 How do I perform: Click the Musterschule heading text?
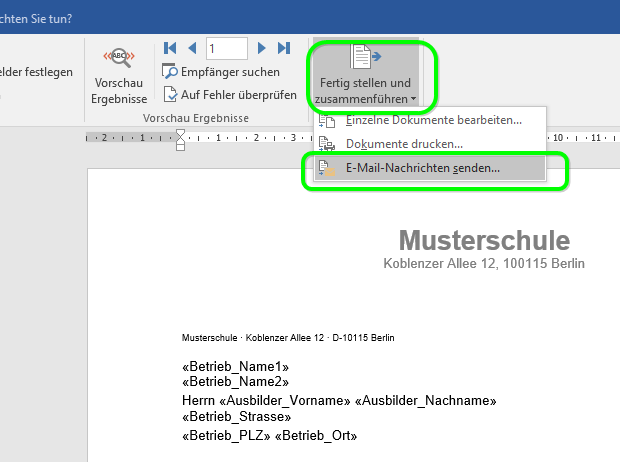pyautogui.click(x=484, y=240)
